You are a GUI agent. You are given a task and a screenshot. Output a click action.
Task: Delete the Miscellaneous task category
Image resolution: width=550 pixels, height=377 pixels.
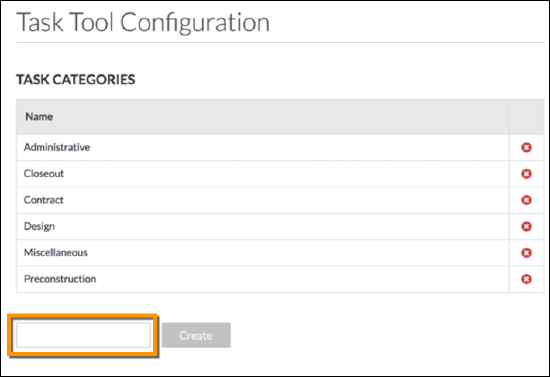pos(526,253)
